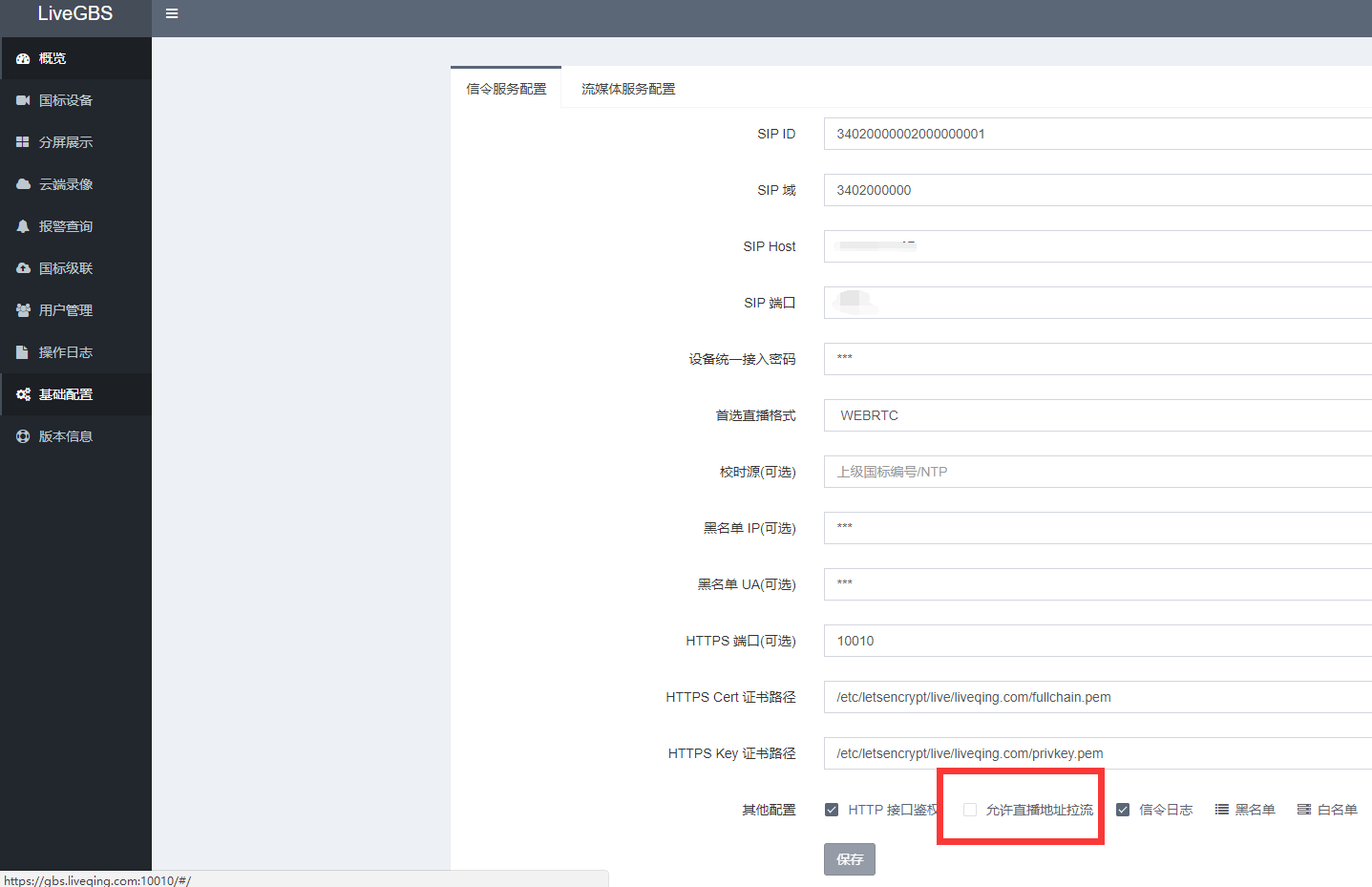This screenshot has height=887, width=1372.
Task: Open 国标级联 menu item
Action: [x=75, y=268]
